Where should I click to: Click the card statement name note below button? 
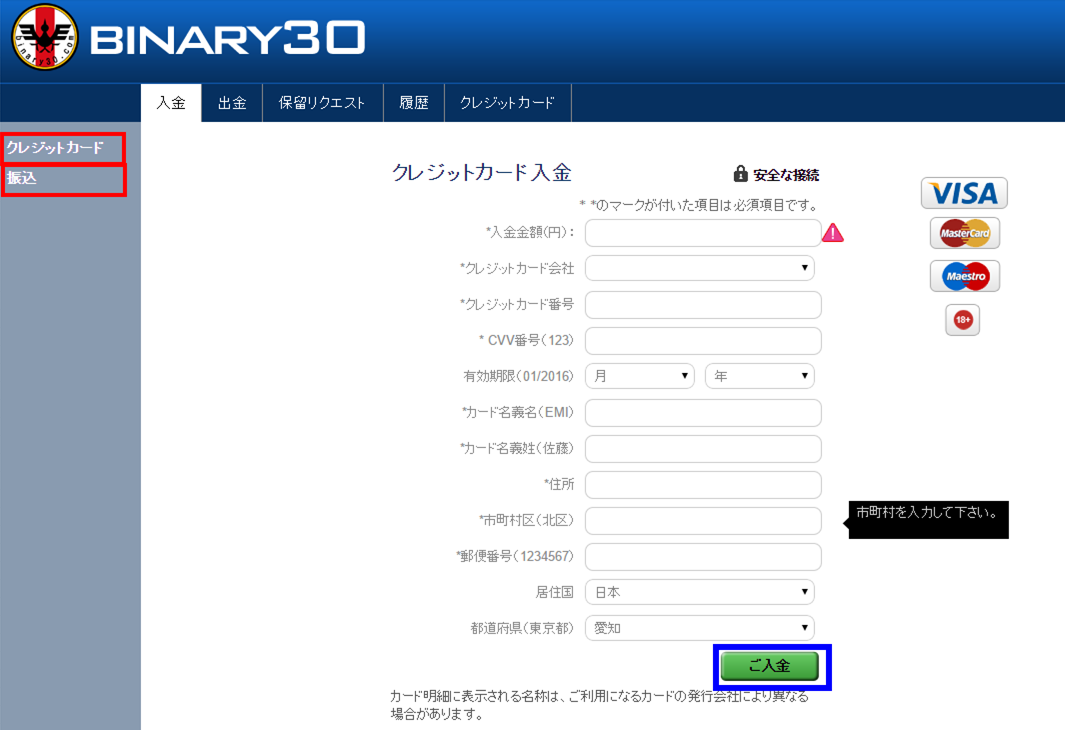pyautogui.click(x=599, y=705)
